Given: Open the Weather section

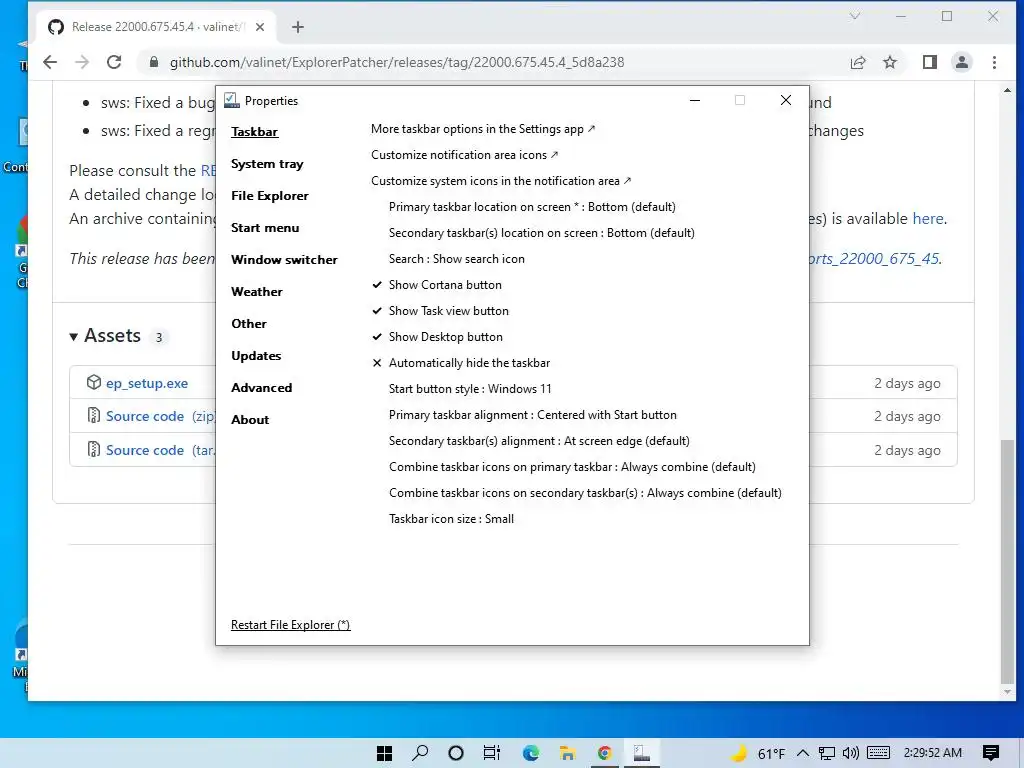Looking at the screenshot, I should [257, 292].
